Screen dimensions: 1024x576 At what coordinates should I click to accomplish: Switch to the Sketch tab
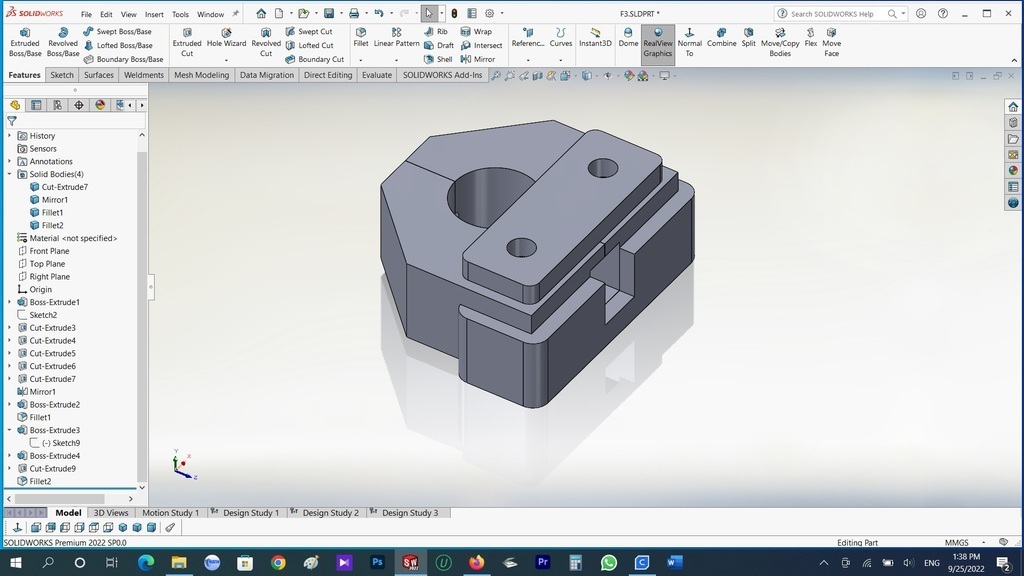point(61,74)
